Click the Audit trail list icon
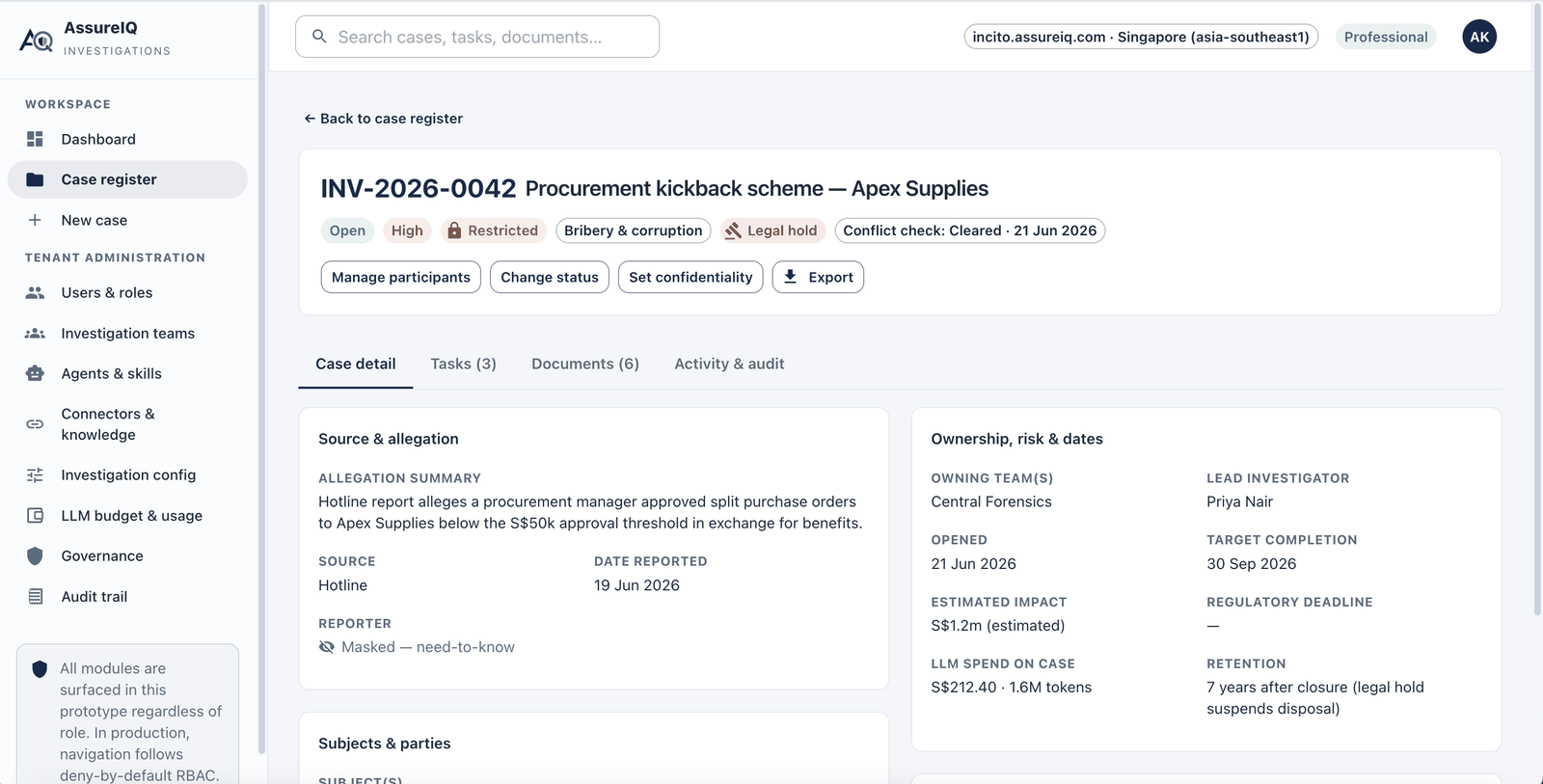The height and width of the screenshot is (784, 1543). [x=35, y=596]
